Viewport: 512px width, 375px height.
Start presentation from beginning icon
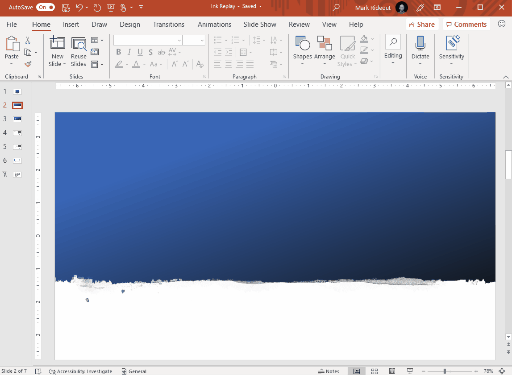click(x=111, y=7)
